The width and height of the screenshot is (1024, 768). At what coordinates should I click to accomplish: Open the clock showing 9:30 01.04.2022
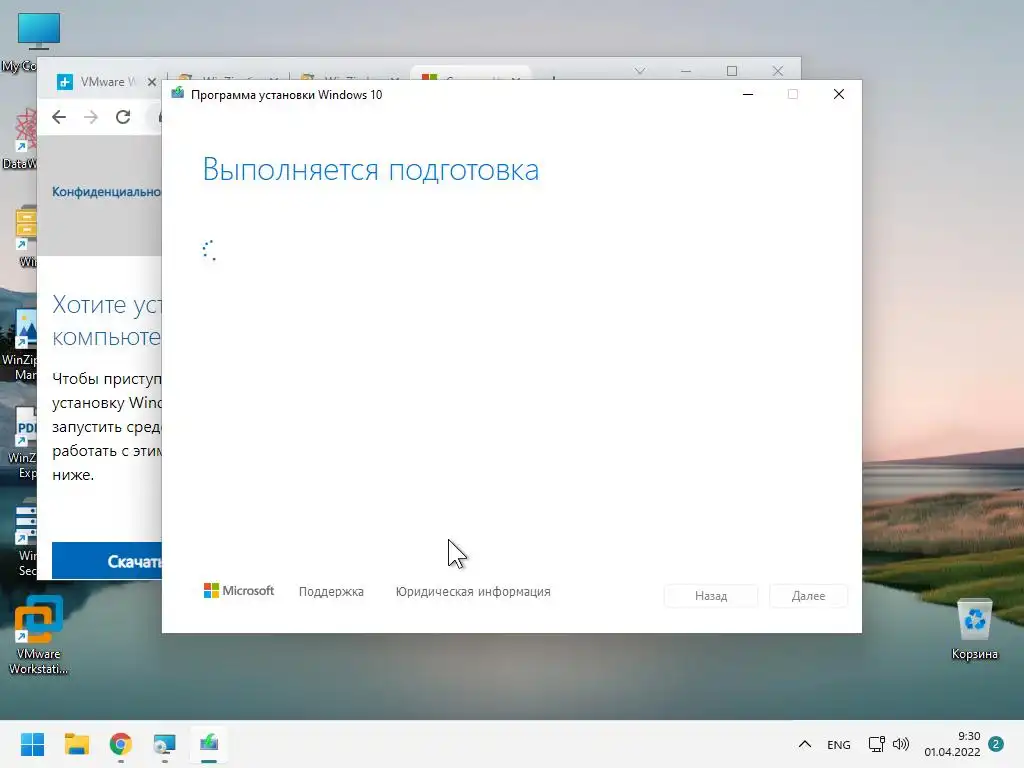pos(952,744)
